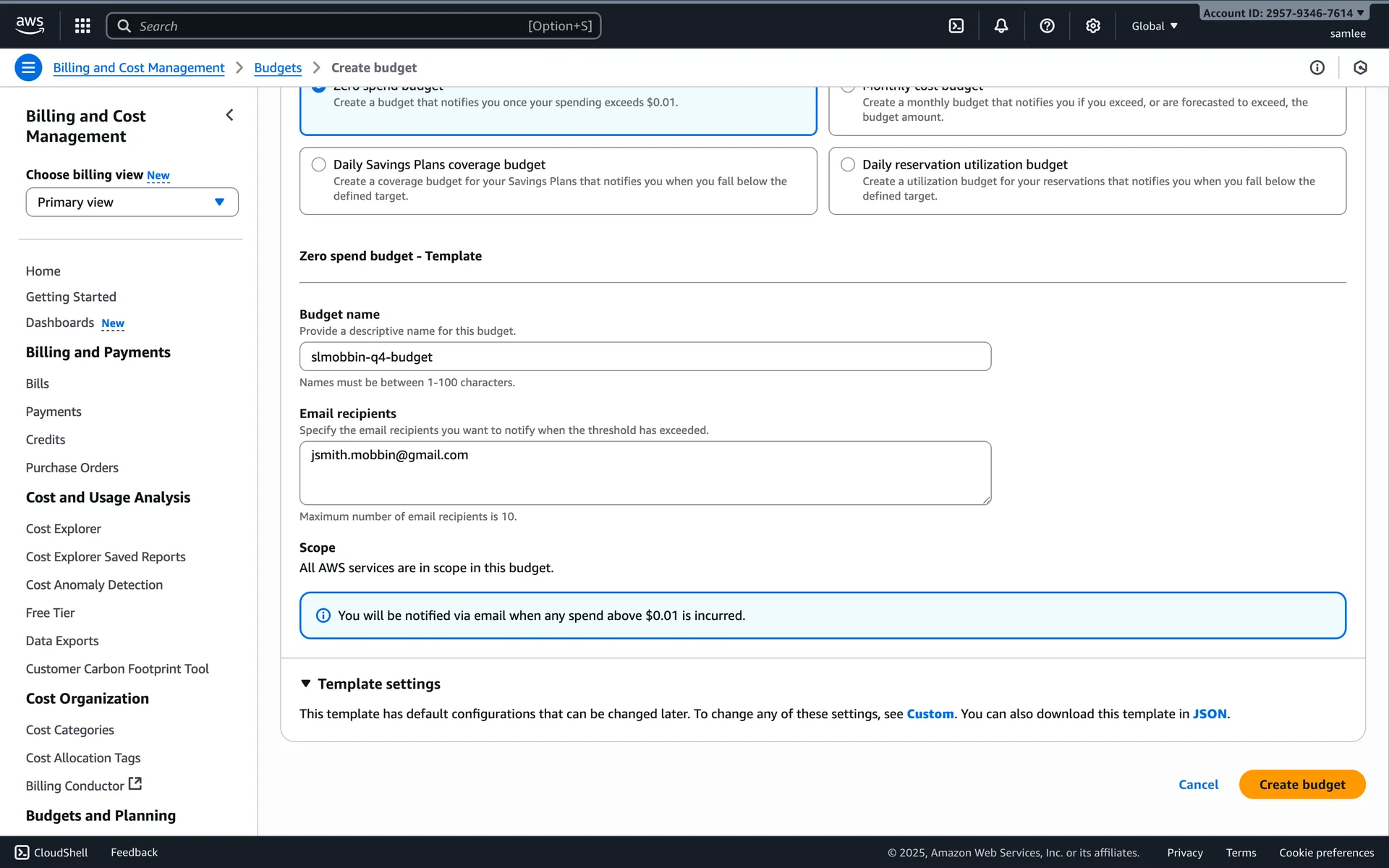This screenshot has width=1389, height=868.
Task: Click the AWS logo home icon
Action: 30,25
